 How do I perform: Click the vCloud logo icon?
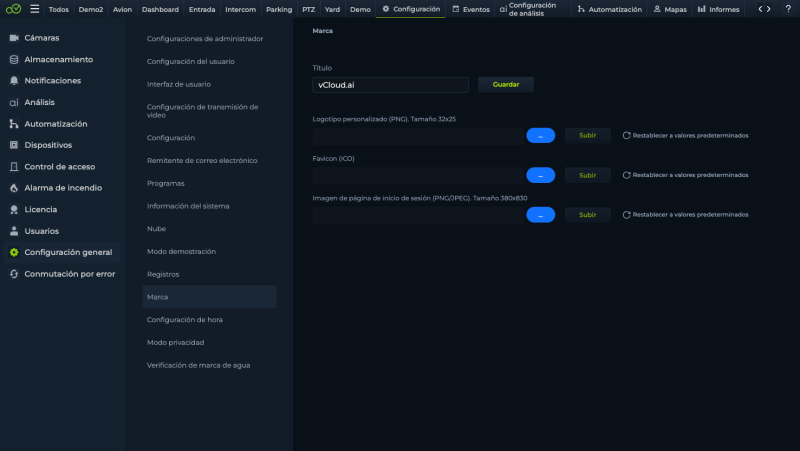click(13, 9)
